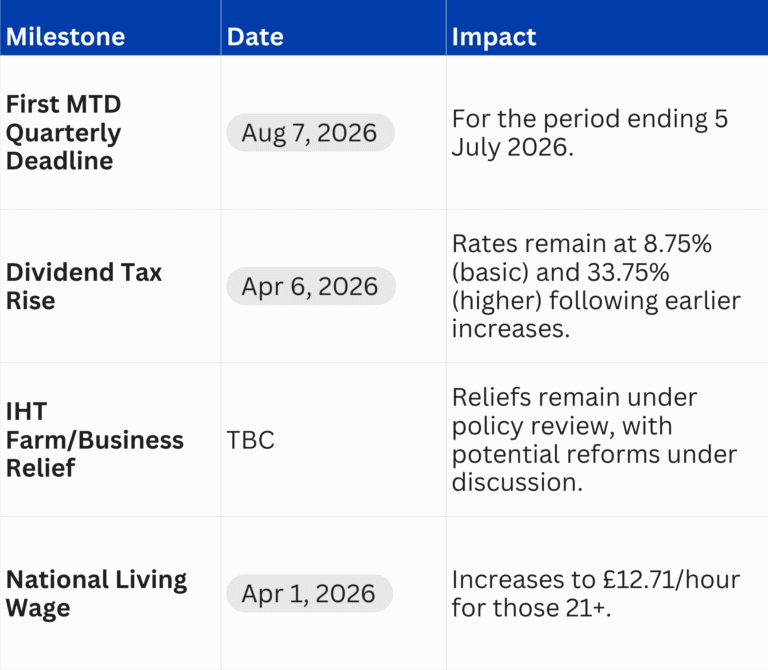This screenshot has width=768, height=670.
Task: Select the Impact column header
Action: (494, 38)
